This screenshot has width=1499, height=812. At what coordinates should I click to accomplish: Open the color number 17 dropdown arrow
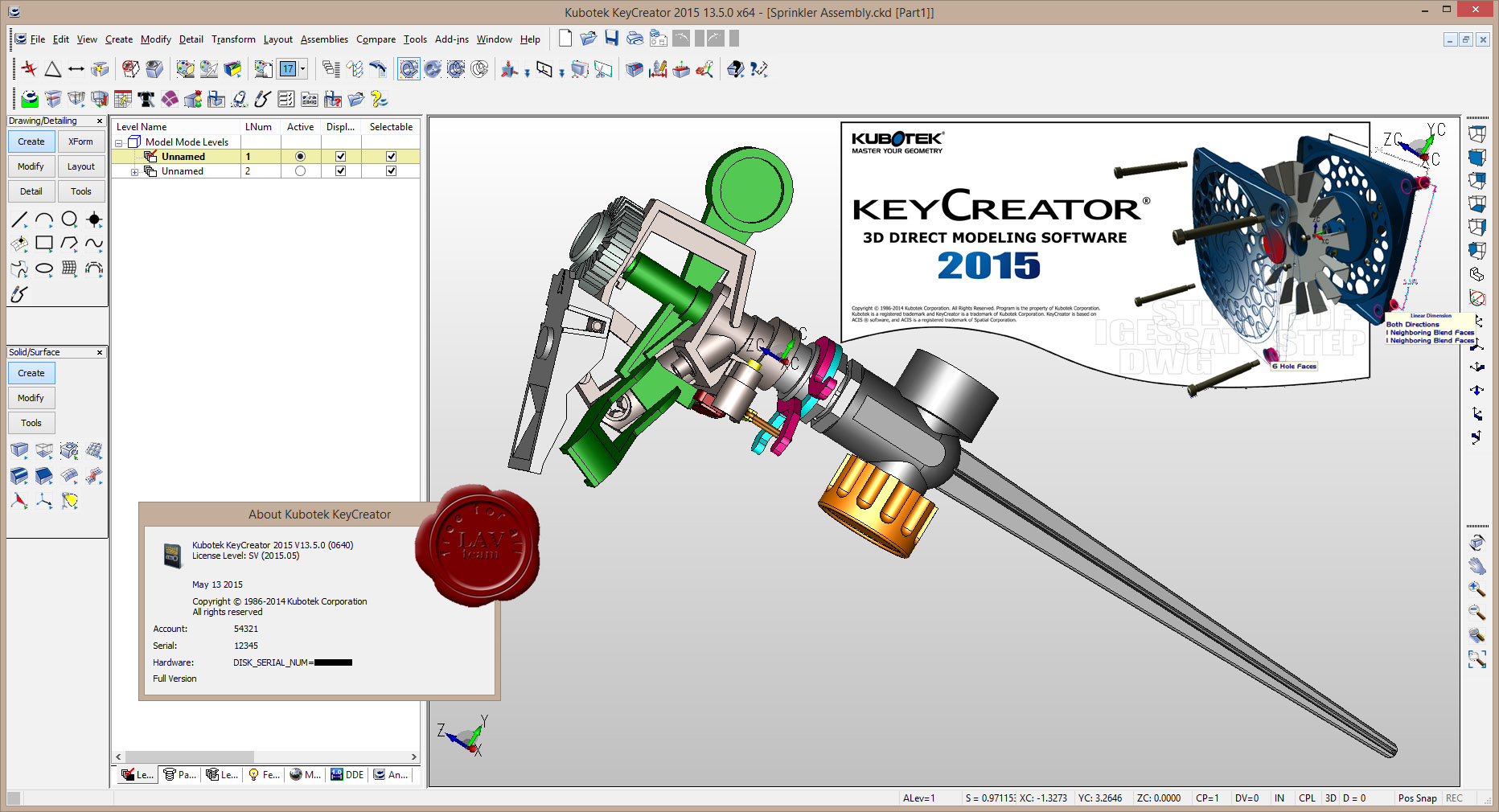(302, 69)
